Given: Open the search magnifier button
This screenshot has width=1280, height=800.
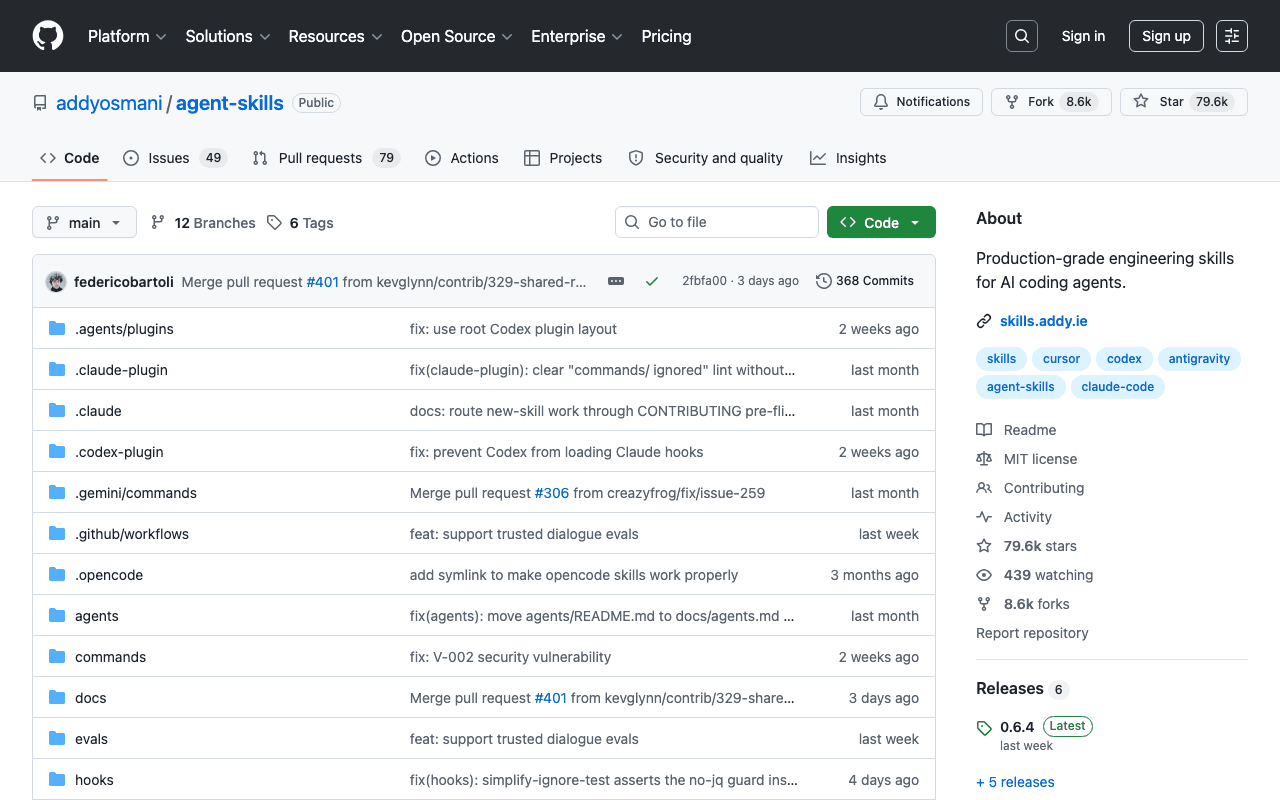Looking at the screenshot, I should [1022, 36].
